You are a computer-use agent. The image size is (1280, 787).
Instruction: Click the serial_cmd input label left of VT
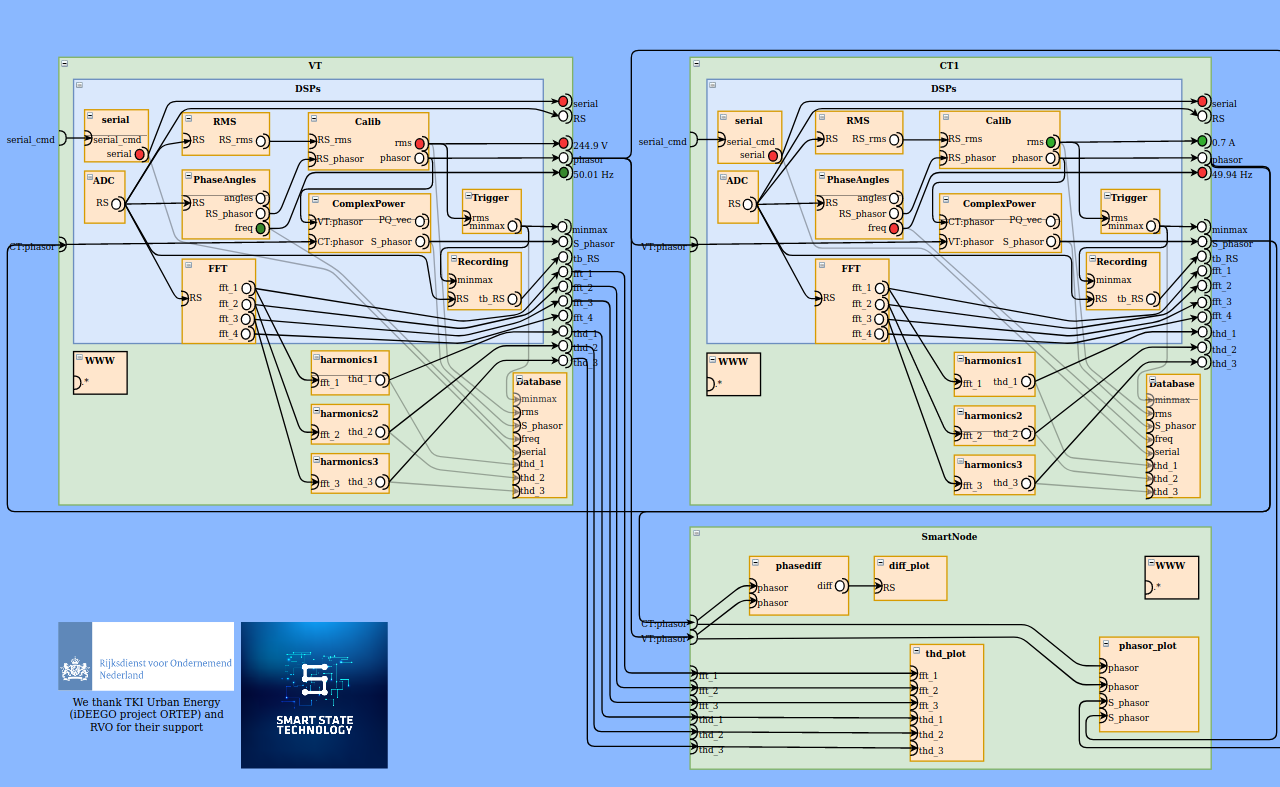[x=30, y=140]
